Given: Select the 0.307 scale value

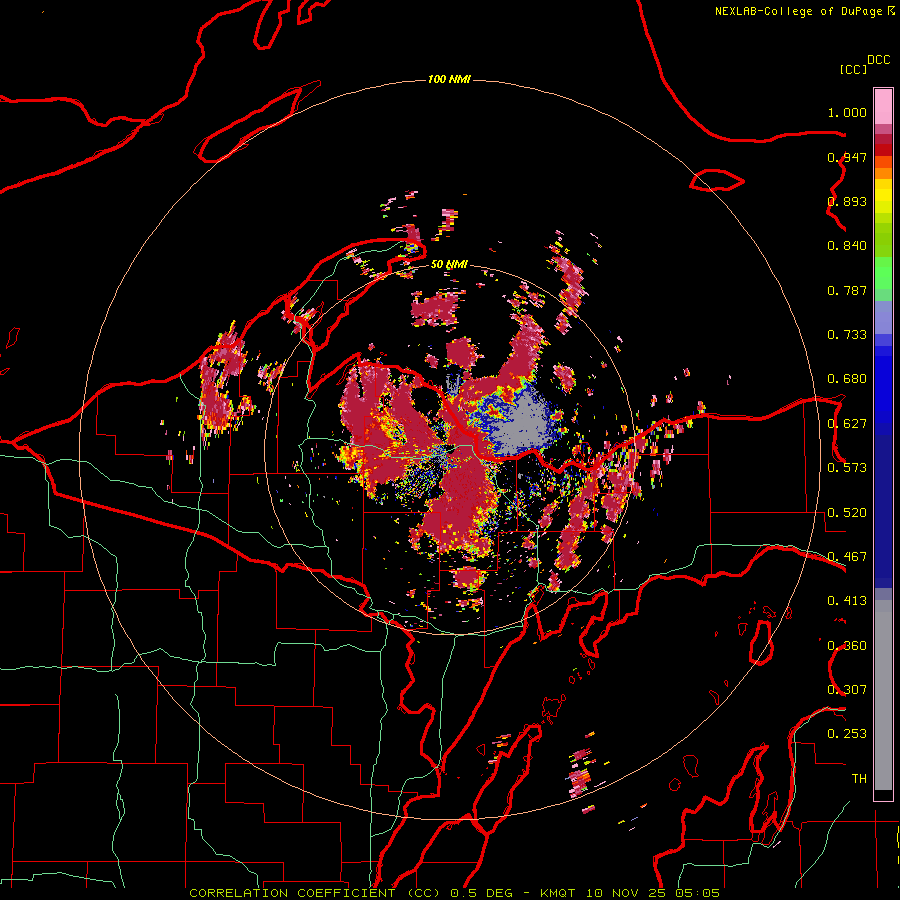Looking at the screenshot, I should point(847,690).
